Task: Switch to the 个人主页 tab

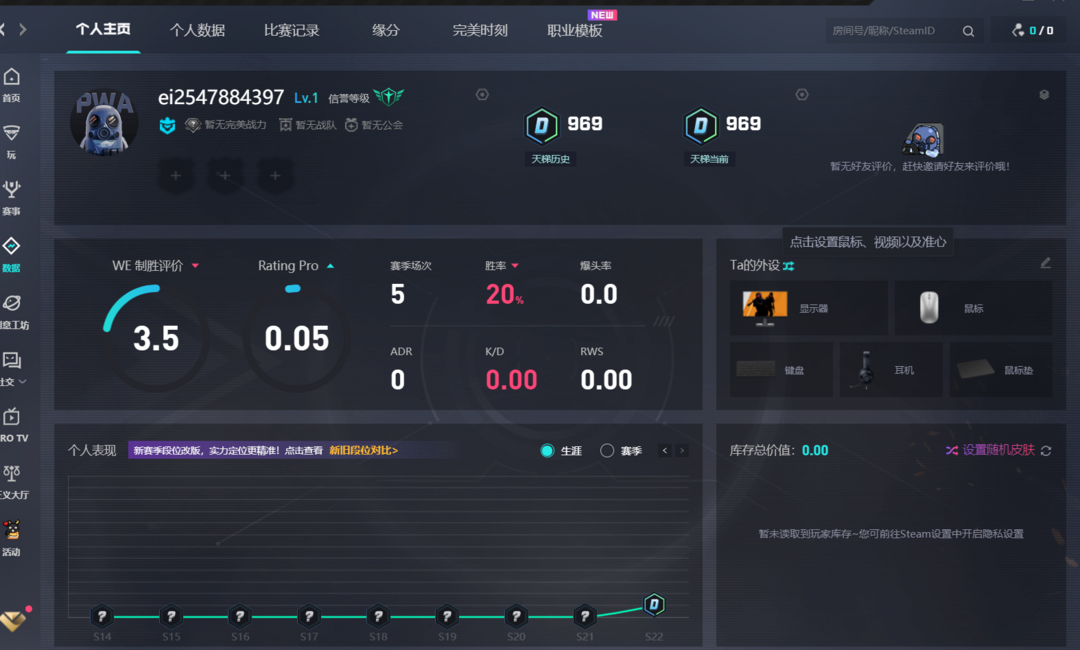Action: (103, 30)
